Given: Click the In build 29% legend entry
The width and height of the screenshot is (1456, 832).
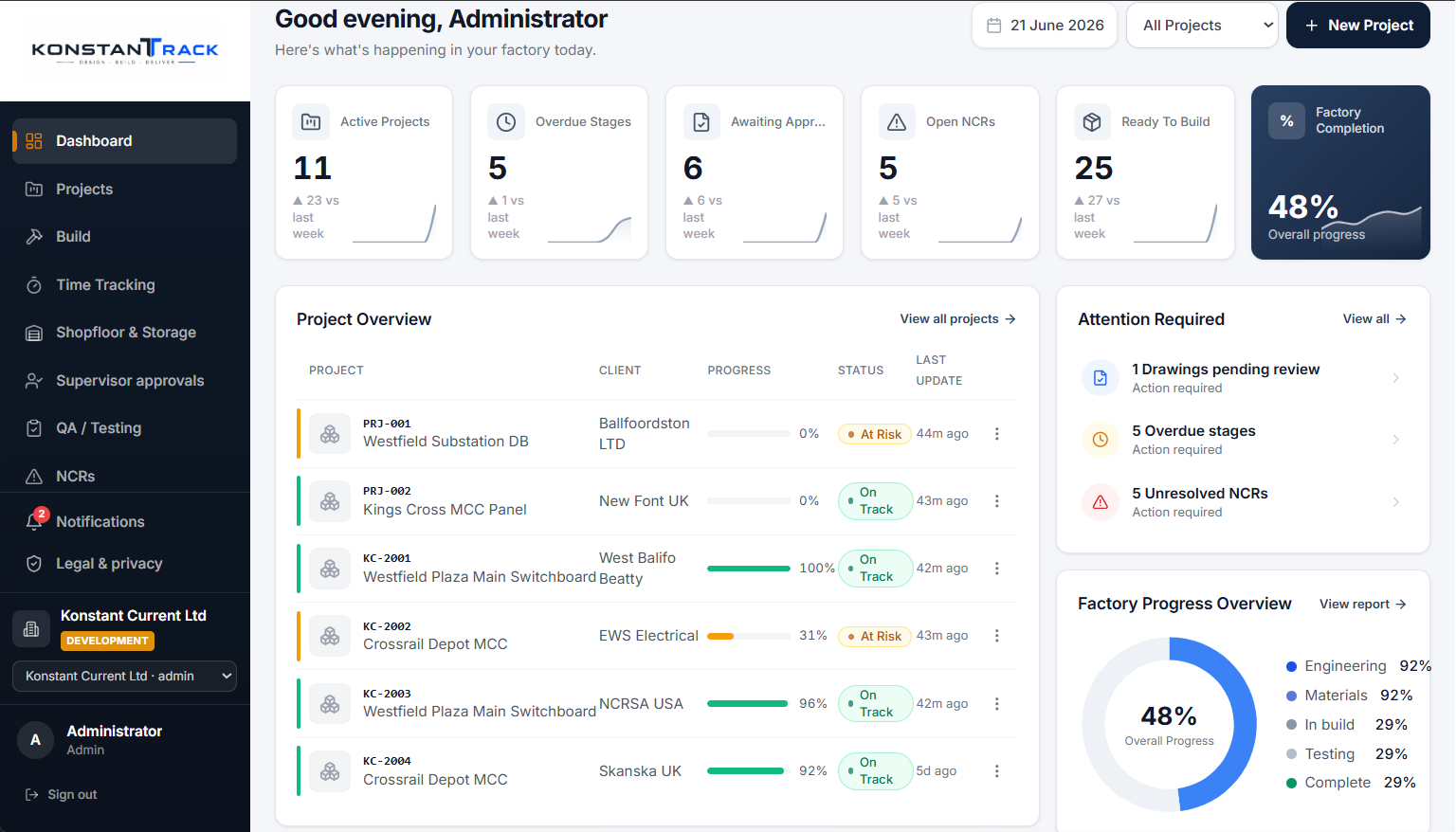Looking at the screenshot, I should 1347,725.
